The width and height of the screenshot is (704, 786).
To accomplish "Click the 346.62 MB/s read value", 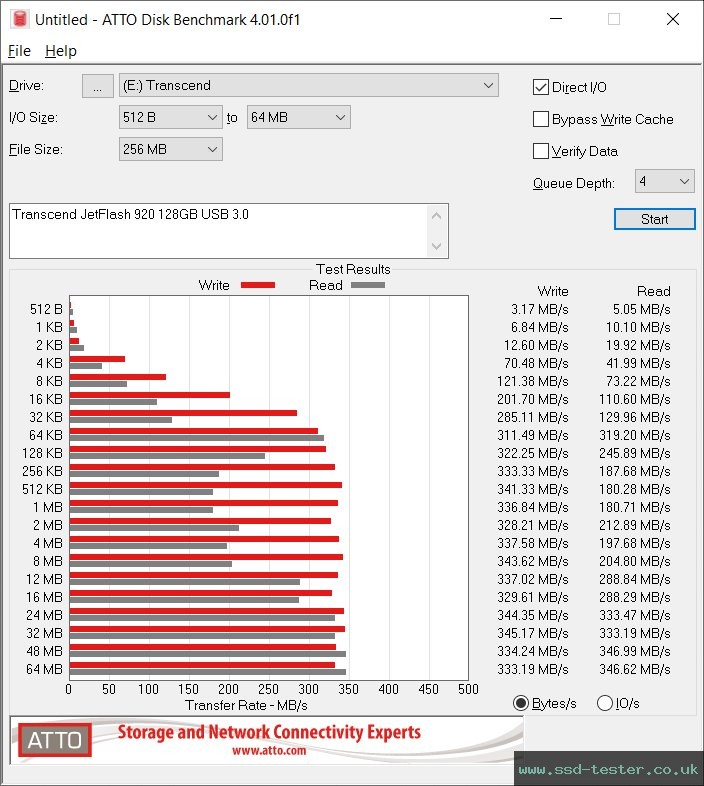I will point(634,669).
